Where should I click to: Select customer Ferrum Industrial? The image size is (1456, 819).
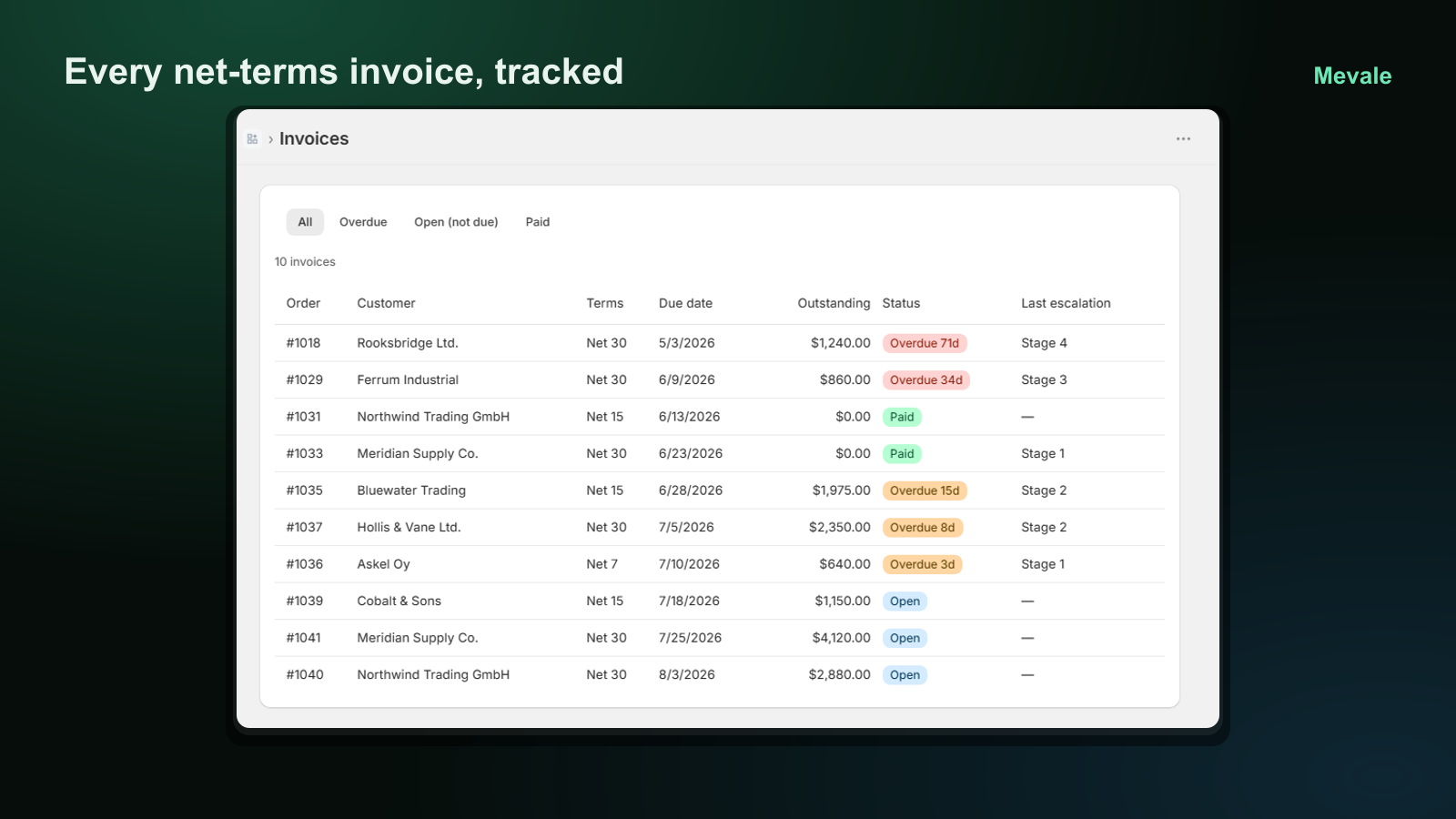tap(408, 379)
